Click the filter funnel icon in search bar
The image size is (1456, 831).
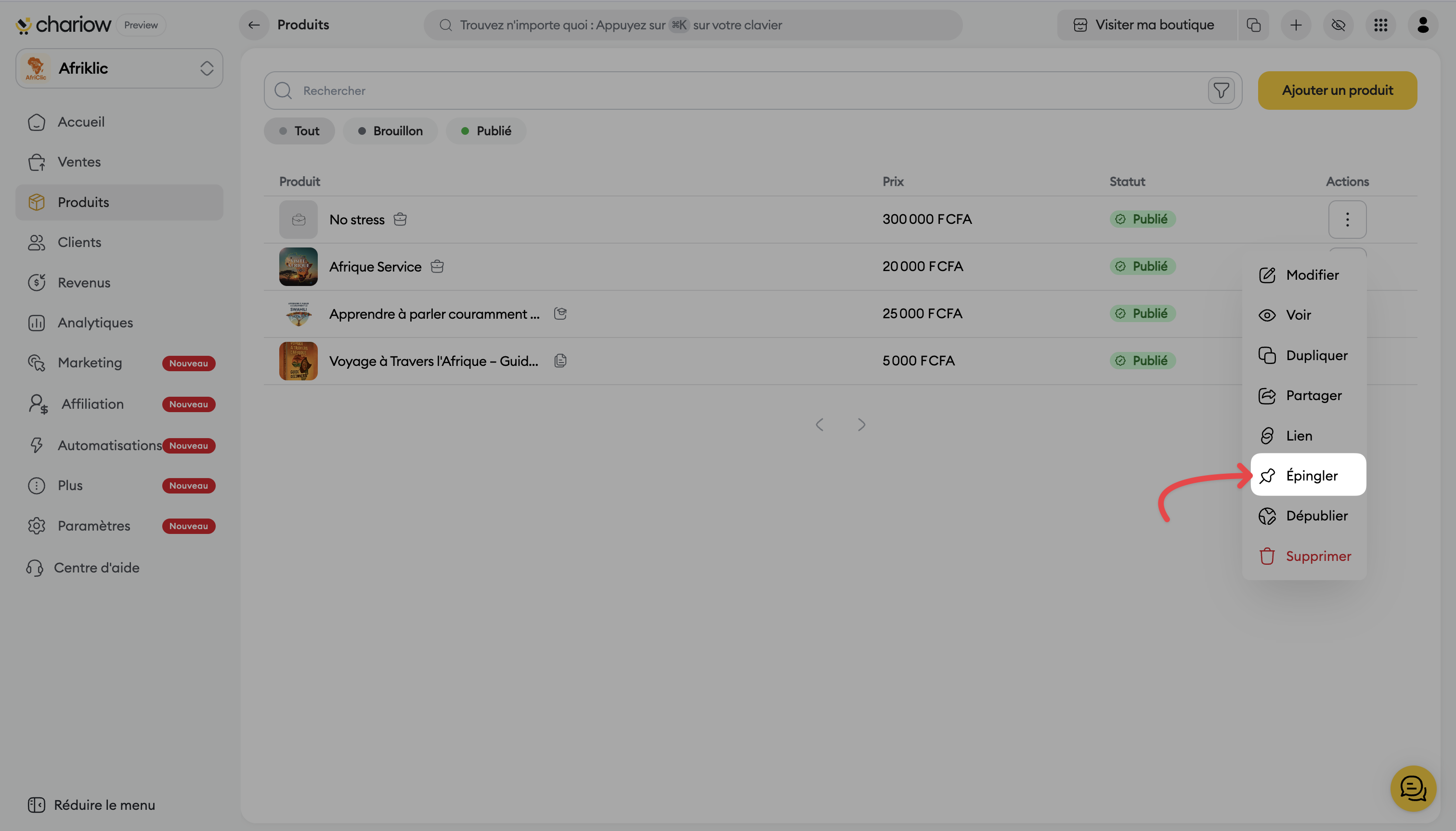(1221, 90)
